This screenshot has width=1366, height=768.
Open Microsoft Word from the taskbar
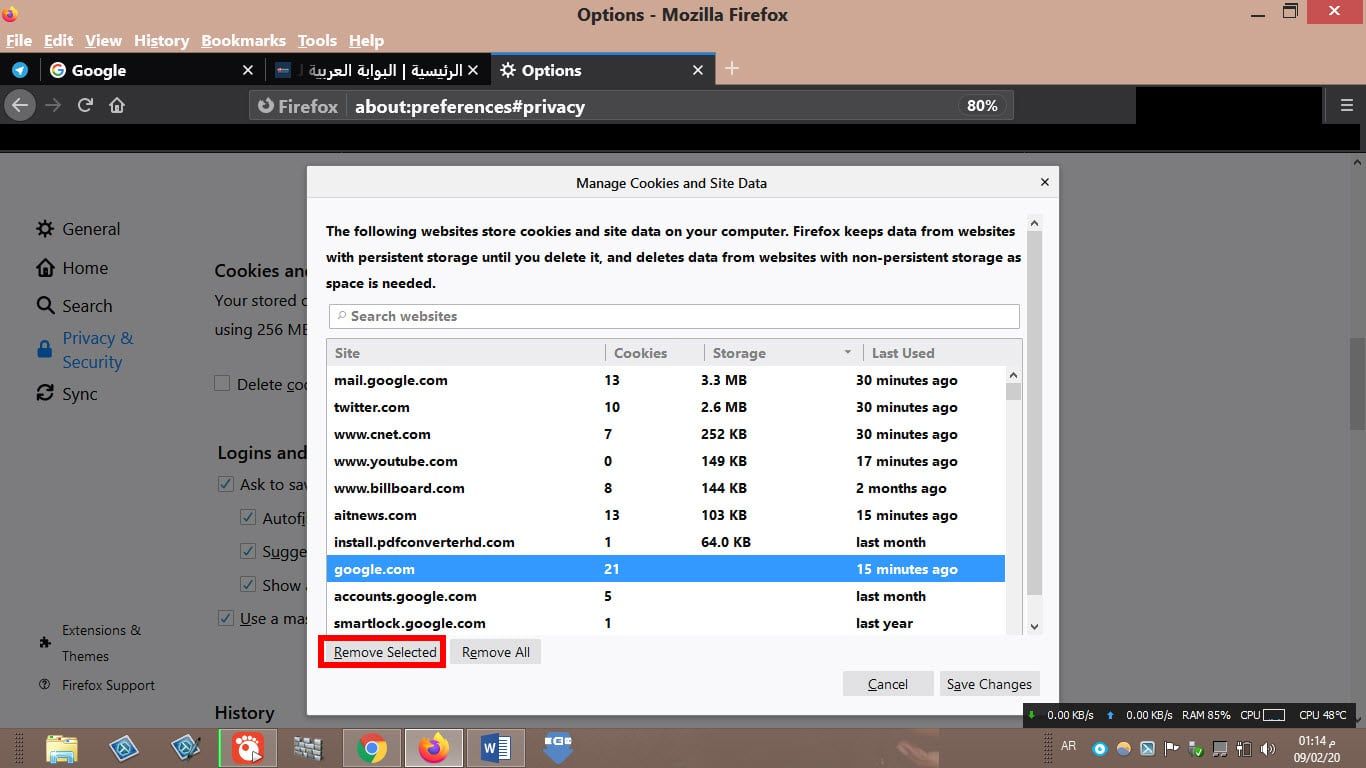point(495,748)
